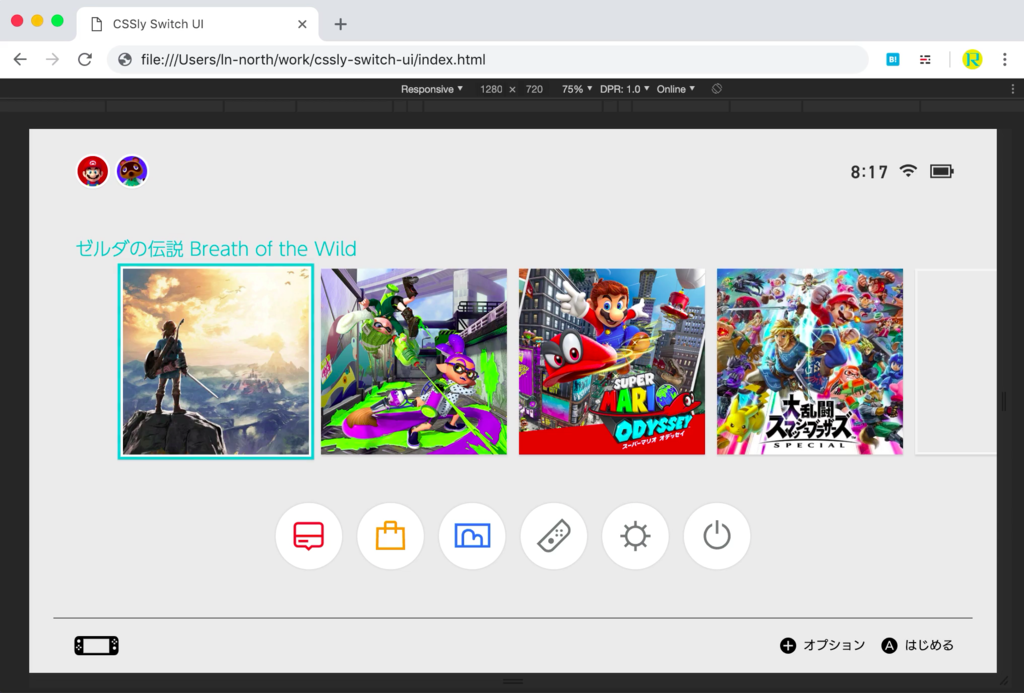Click the red-lines extension icon
This screenshot has width=1024, height=693.
(925, 59)
